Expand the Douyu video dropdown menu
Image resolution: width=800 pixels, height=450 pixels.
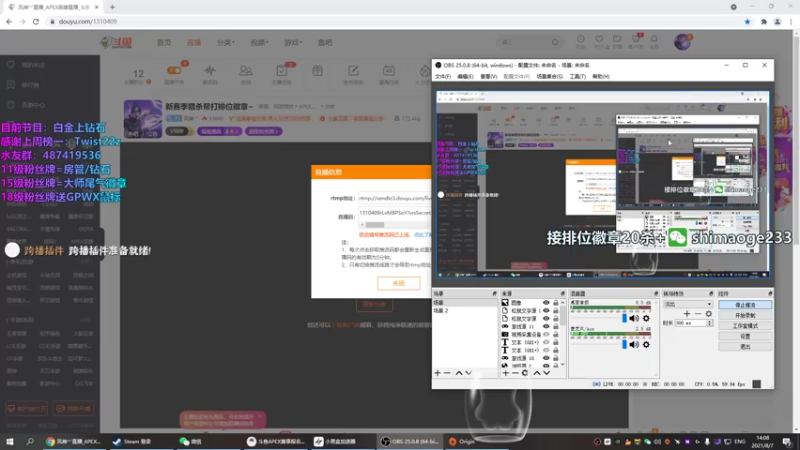[259, 42]
